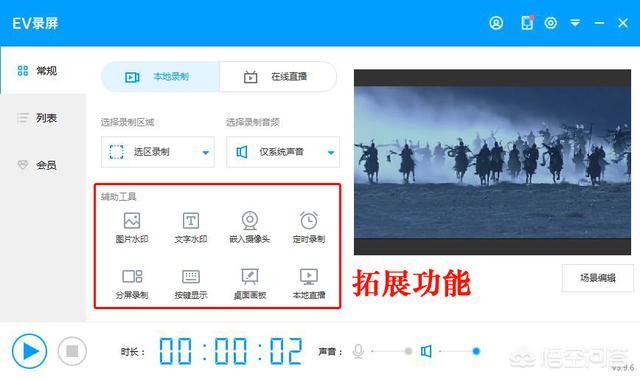Click the 选择录制音频 label
The width and height of the screenshot is (640, 380).
point(253,122)
